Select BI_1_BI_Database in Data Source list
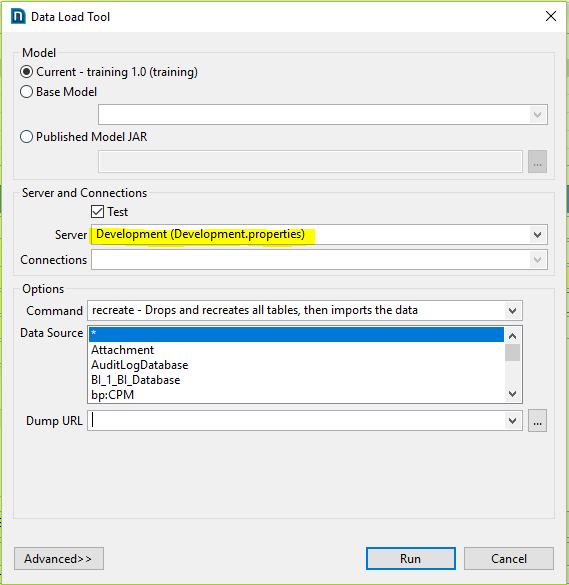 [296, 380]
